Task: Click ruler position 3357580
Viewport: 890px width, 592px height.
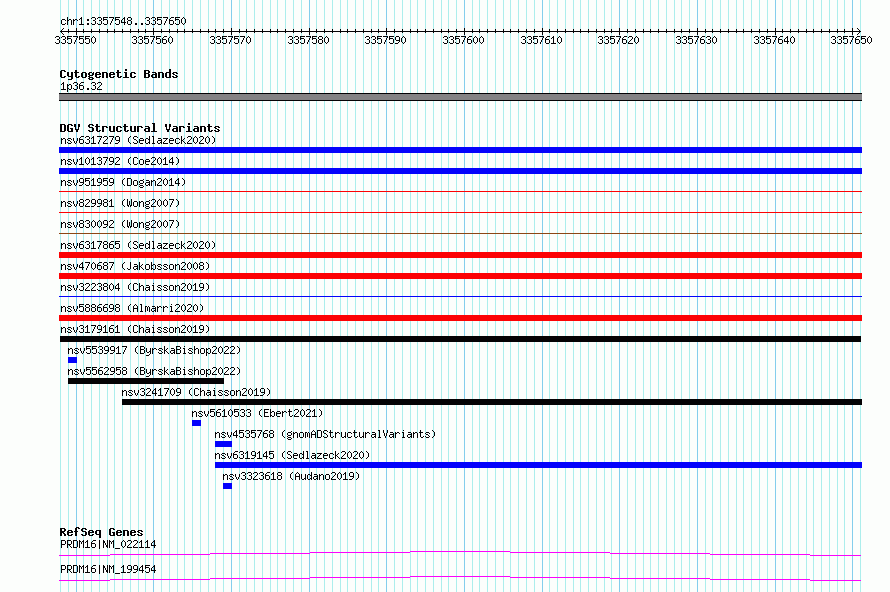Action: pyautogui.click(x=308, y=40)
